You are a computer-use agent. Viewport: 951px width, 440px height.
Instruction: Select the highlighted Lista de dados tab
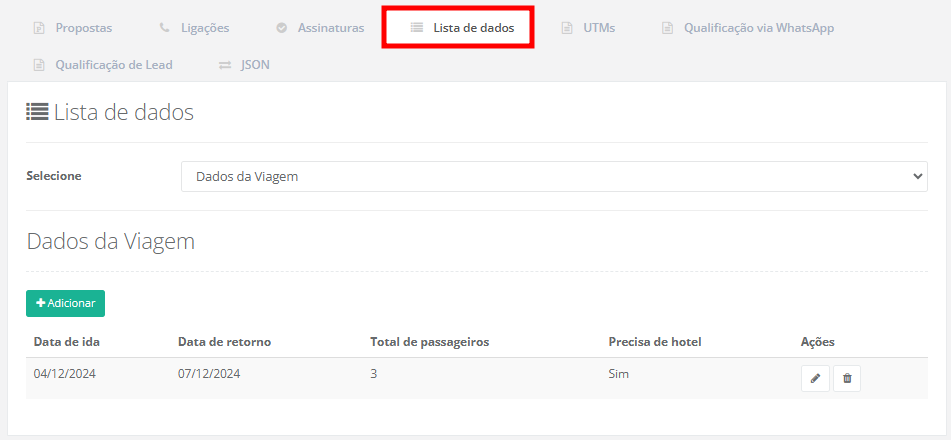[473, 28]
